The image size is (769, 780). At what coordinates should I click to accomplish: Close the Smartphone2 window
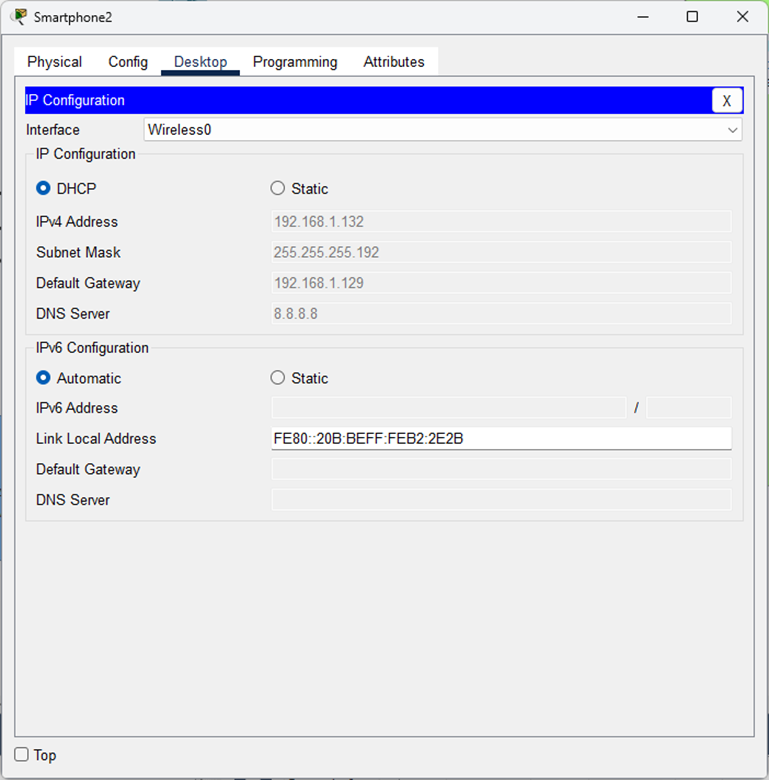[742, 17]
